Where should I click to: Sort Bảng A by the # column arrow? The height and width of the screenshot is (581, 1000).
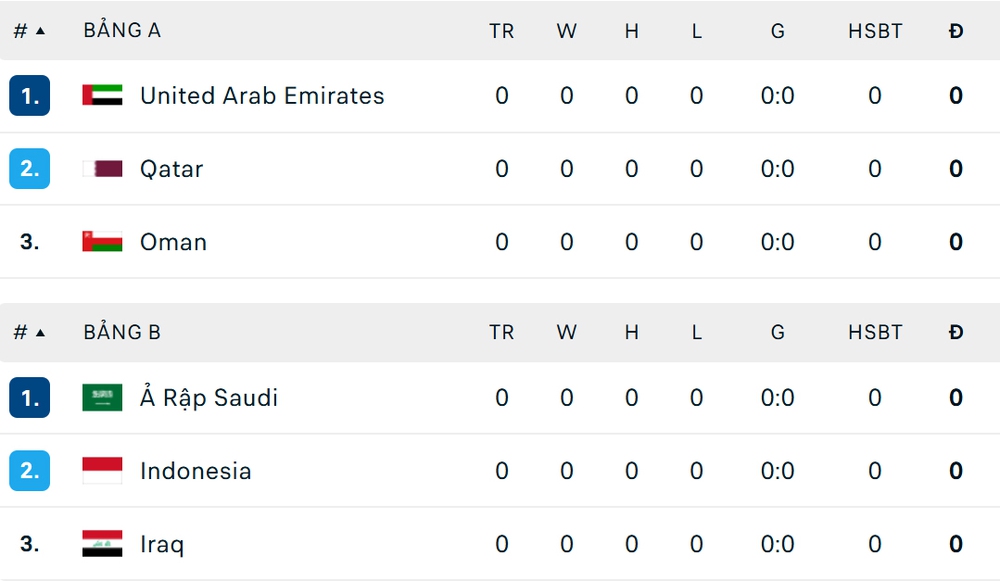click(x=40, y=31)
